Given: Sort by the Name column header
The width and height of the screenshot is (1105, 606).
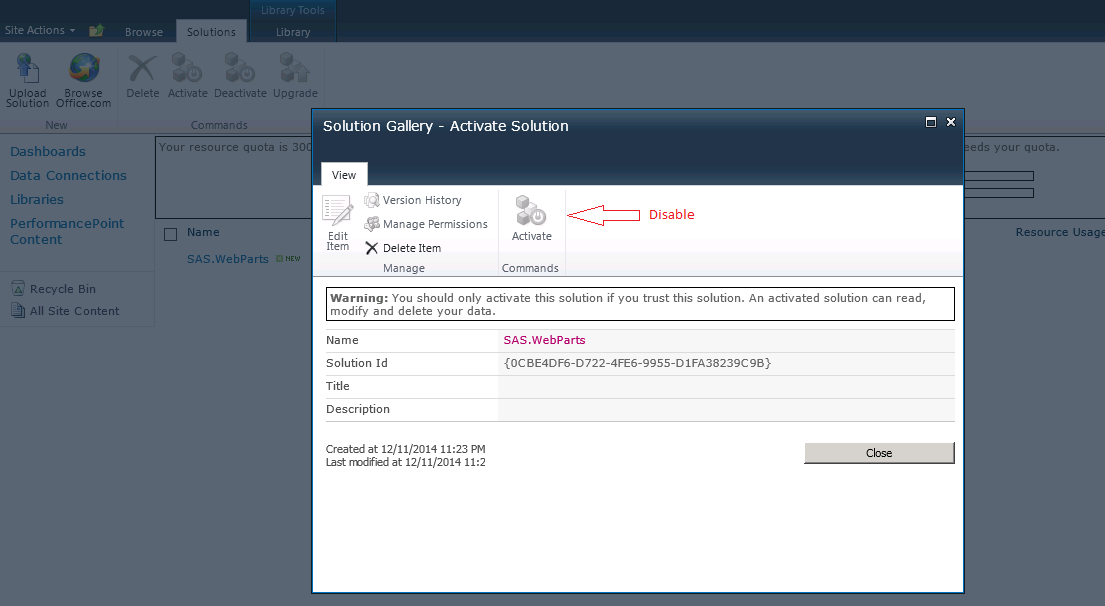Looking at the screenshot, I should point(203,232).
